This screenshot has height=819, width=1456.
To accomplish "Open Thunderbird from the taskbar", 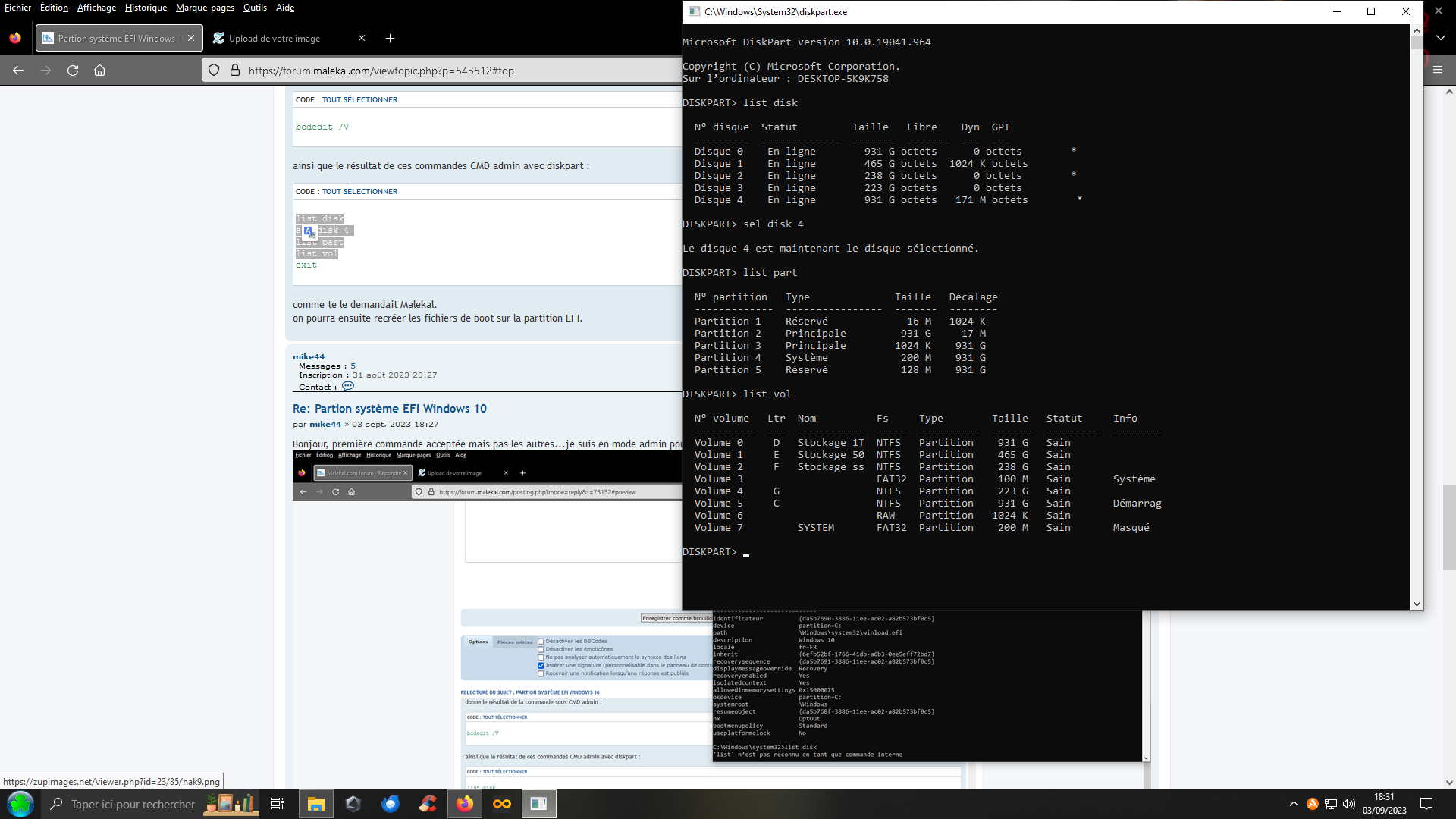I will [x=391, y=804].
